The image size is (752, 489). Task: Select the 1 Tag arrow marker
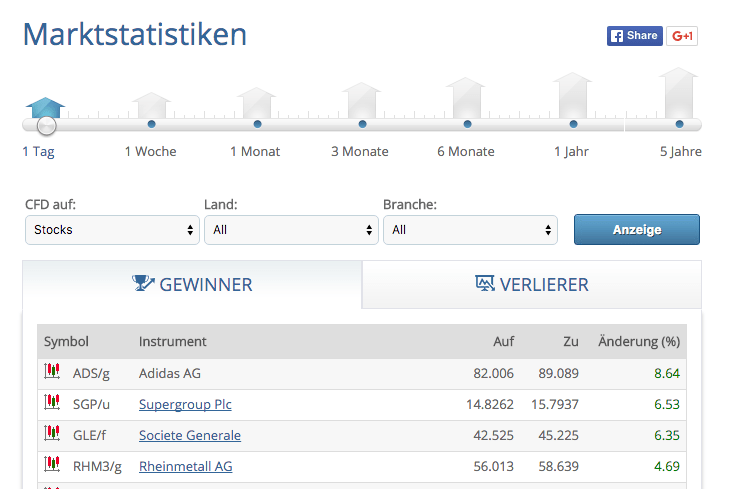[x=46, y=107]
